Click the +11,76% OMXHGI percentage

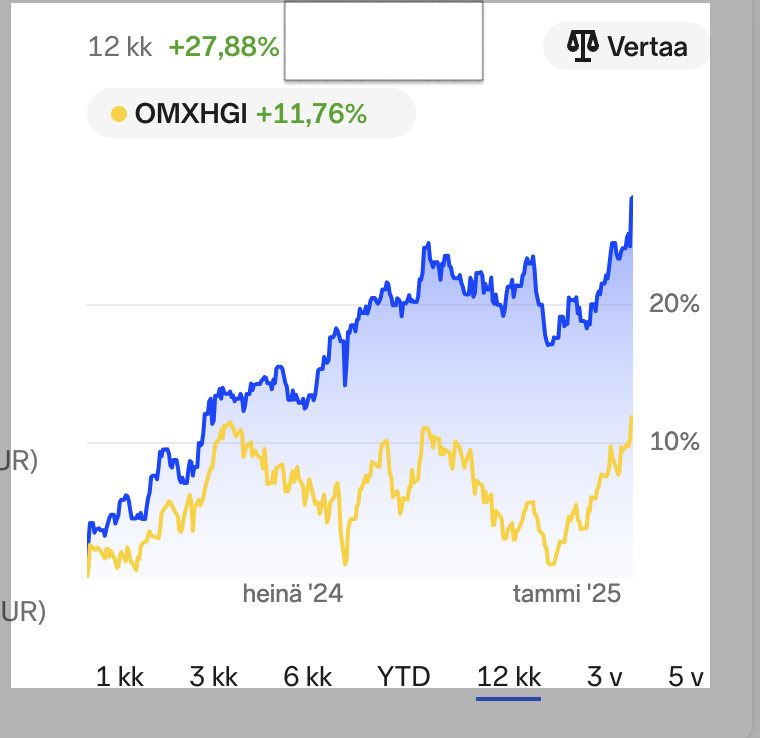(311, 114)
